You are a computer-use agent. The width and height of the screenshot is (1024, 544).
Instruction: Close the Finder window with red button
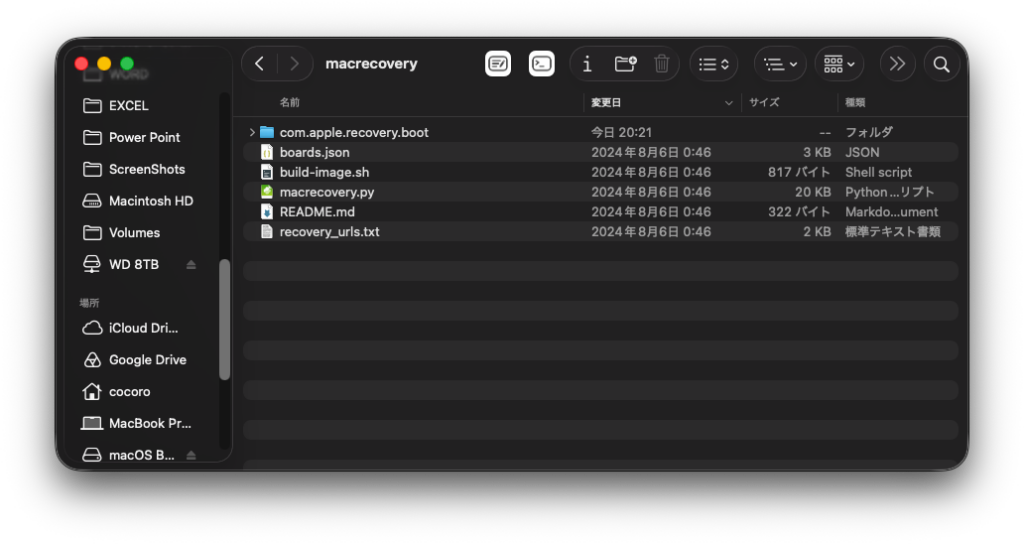click(82, 63)
